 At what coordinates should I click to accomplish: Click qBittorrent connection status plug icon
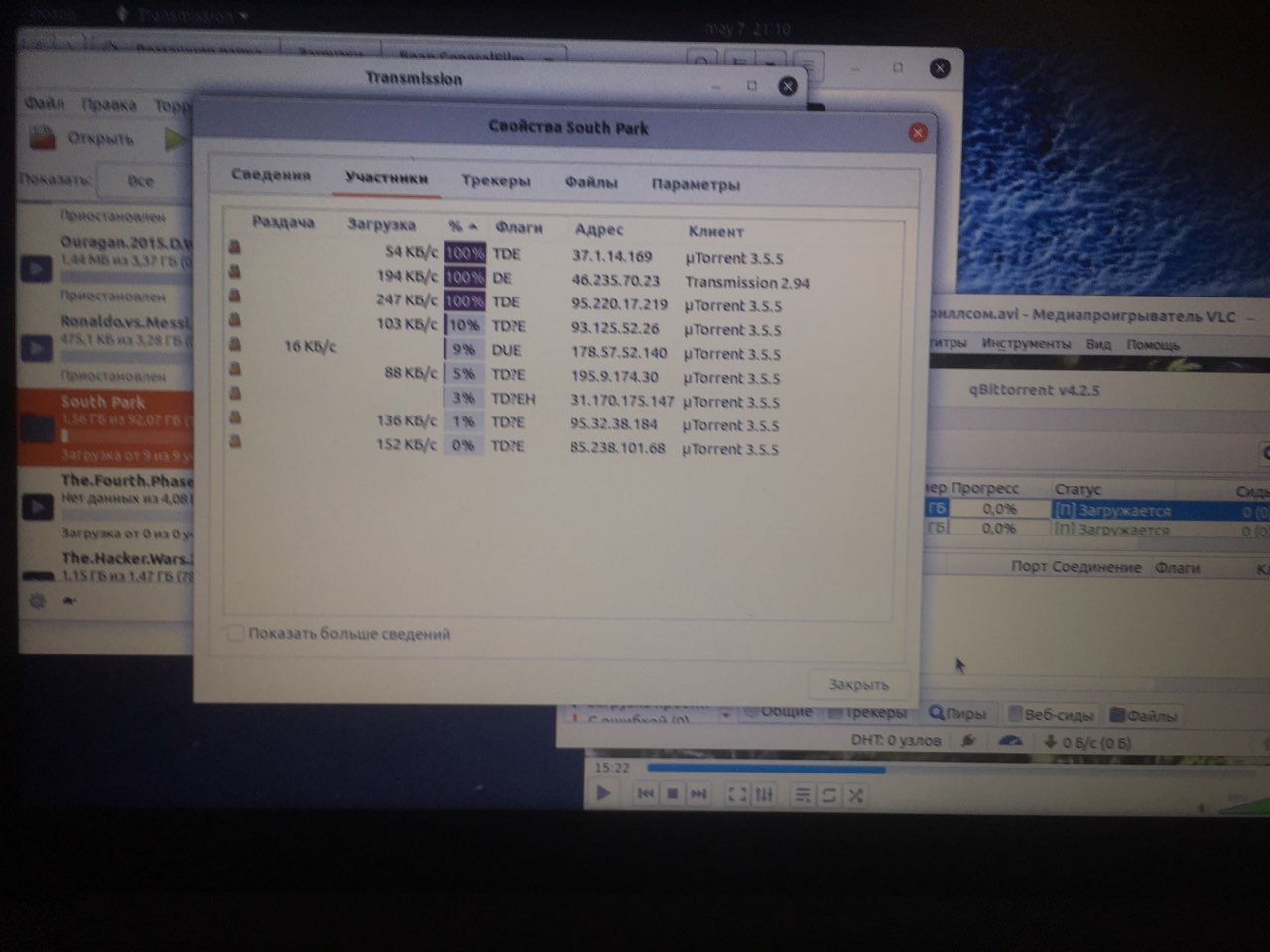pos(969,740)
